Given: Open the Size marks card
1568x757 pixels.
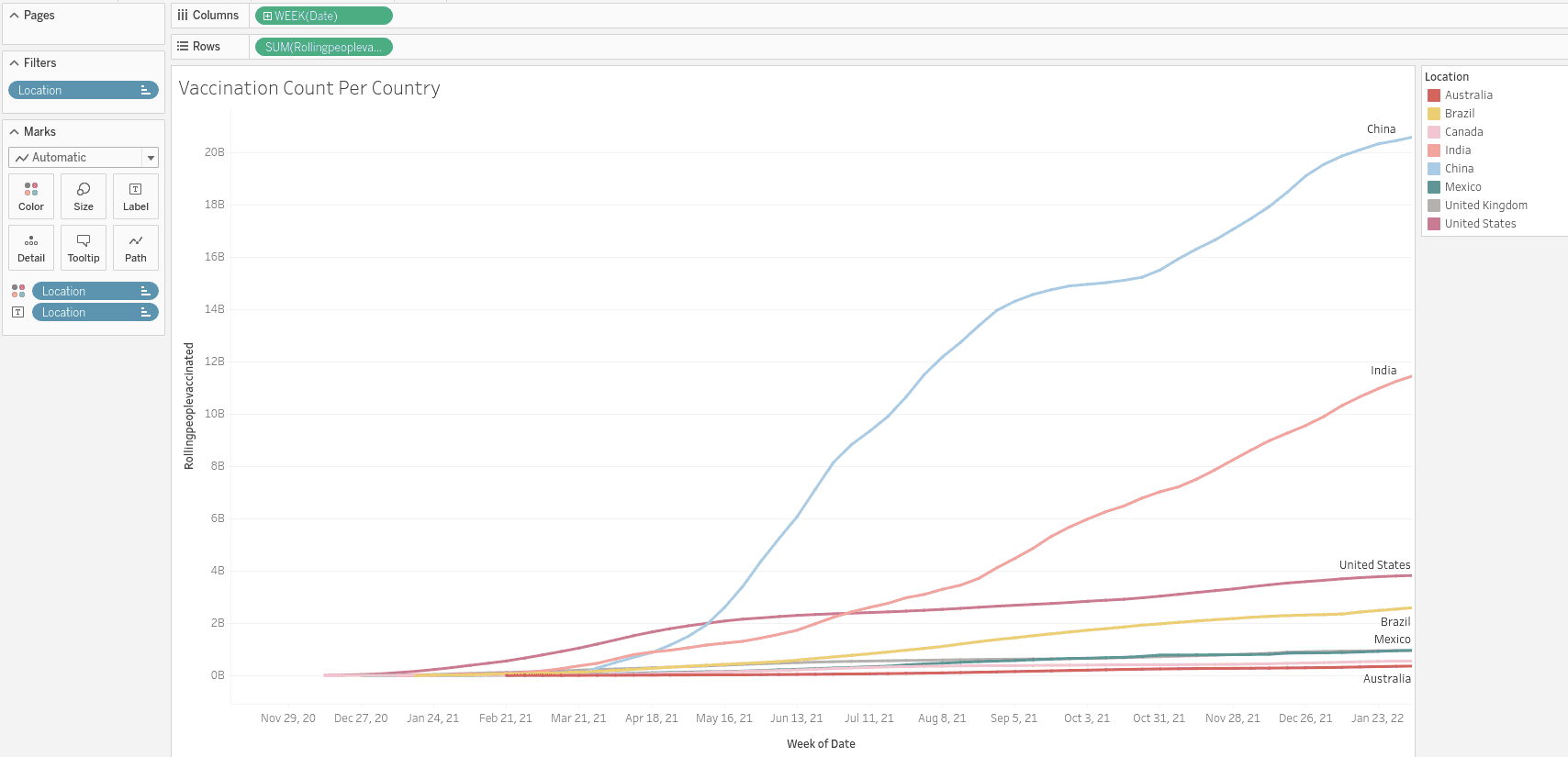Looking at the screenshot, I should tap(84, 195).
